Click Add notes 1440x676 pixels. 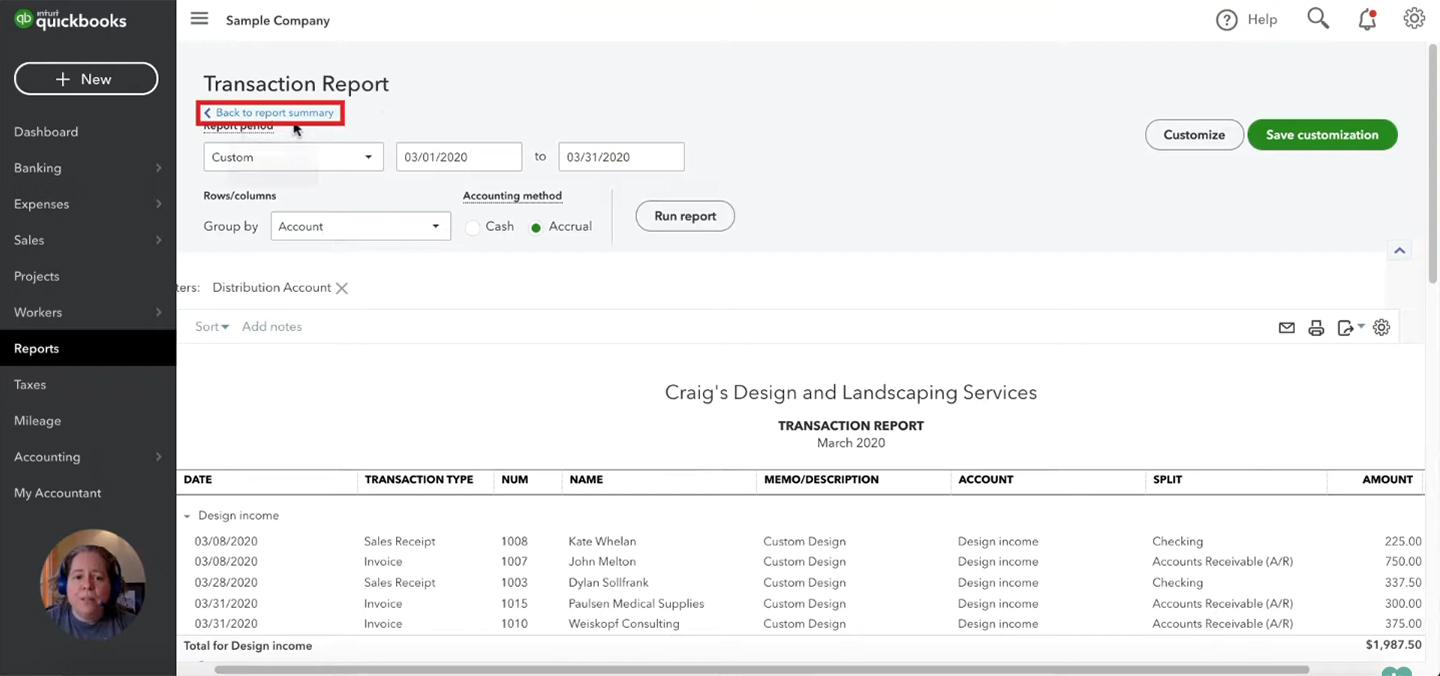(x=272, y=327)
